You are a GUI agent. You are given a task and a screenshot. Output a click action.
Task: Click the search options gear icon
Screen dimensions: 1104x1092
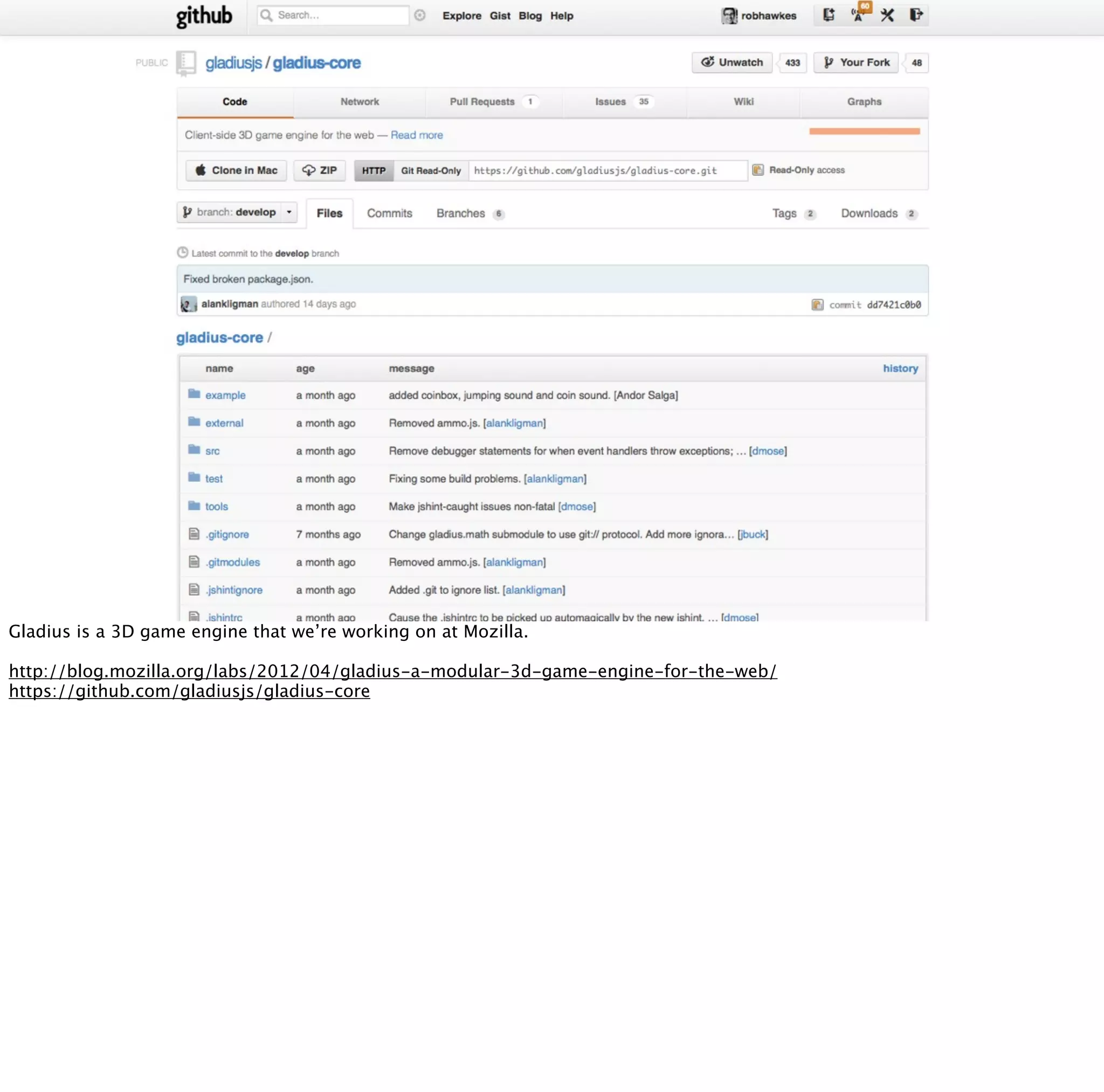[x=420, y=16]
